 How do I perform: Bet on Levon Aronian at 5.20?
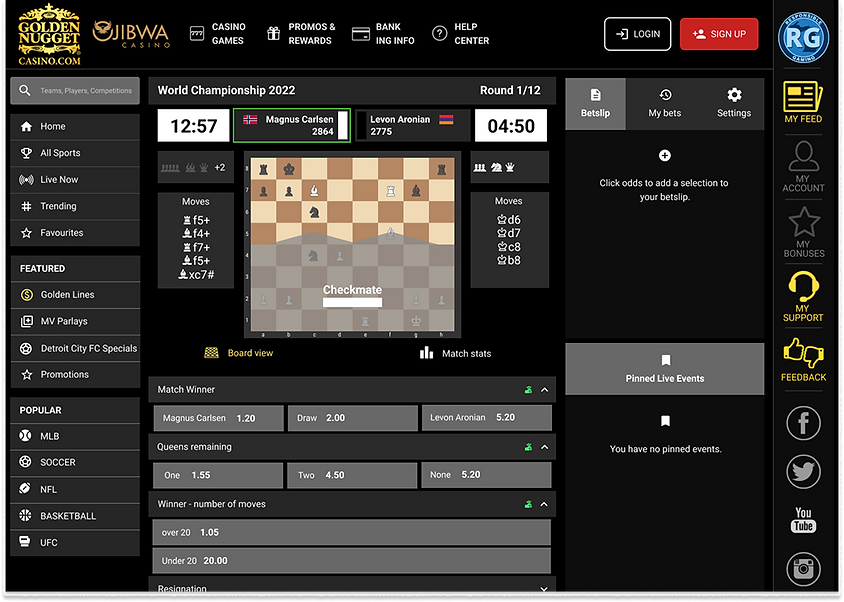pyautogui.click(x=487, y=418)
